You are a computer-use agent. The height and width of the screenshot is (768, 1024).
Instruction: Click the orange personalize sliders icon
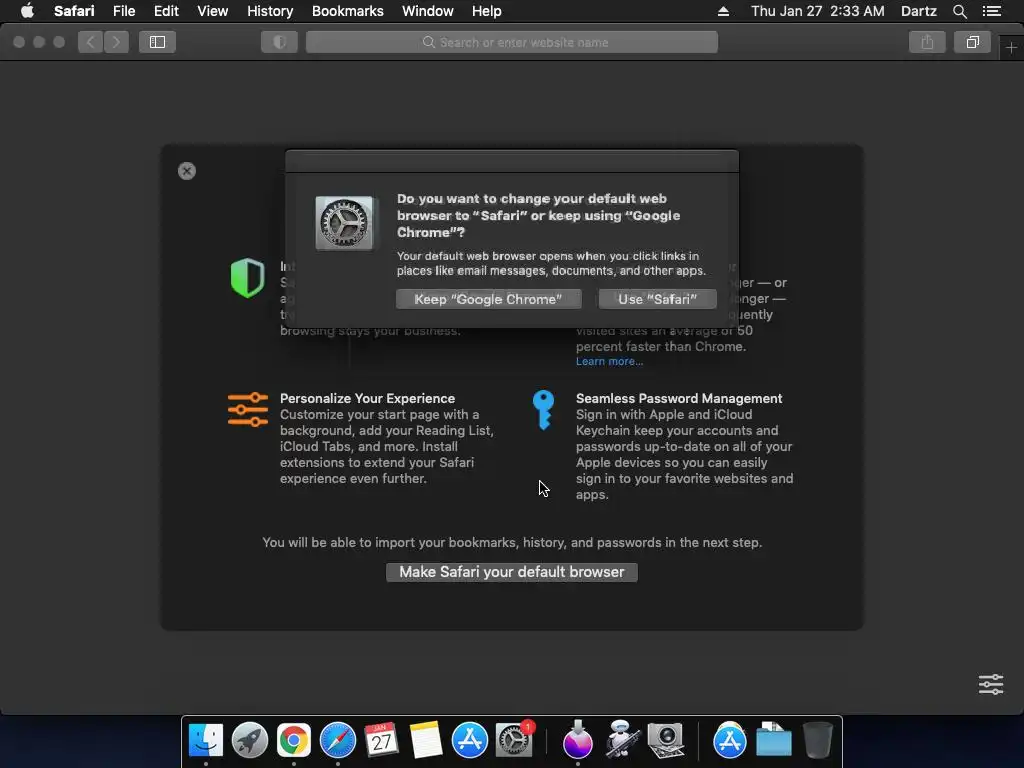pos(248,410)
